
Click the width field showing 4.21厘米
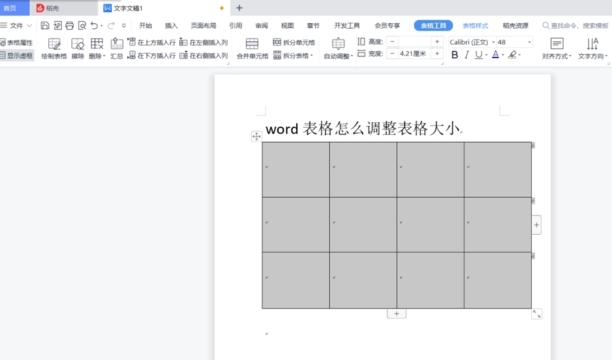click(415, 53)
